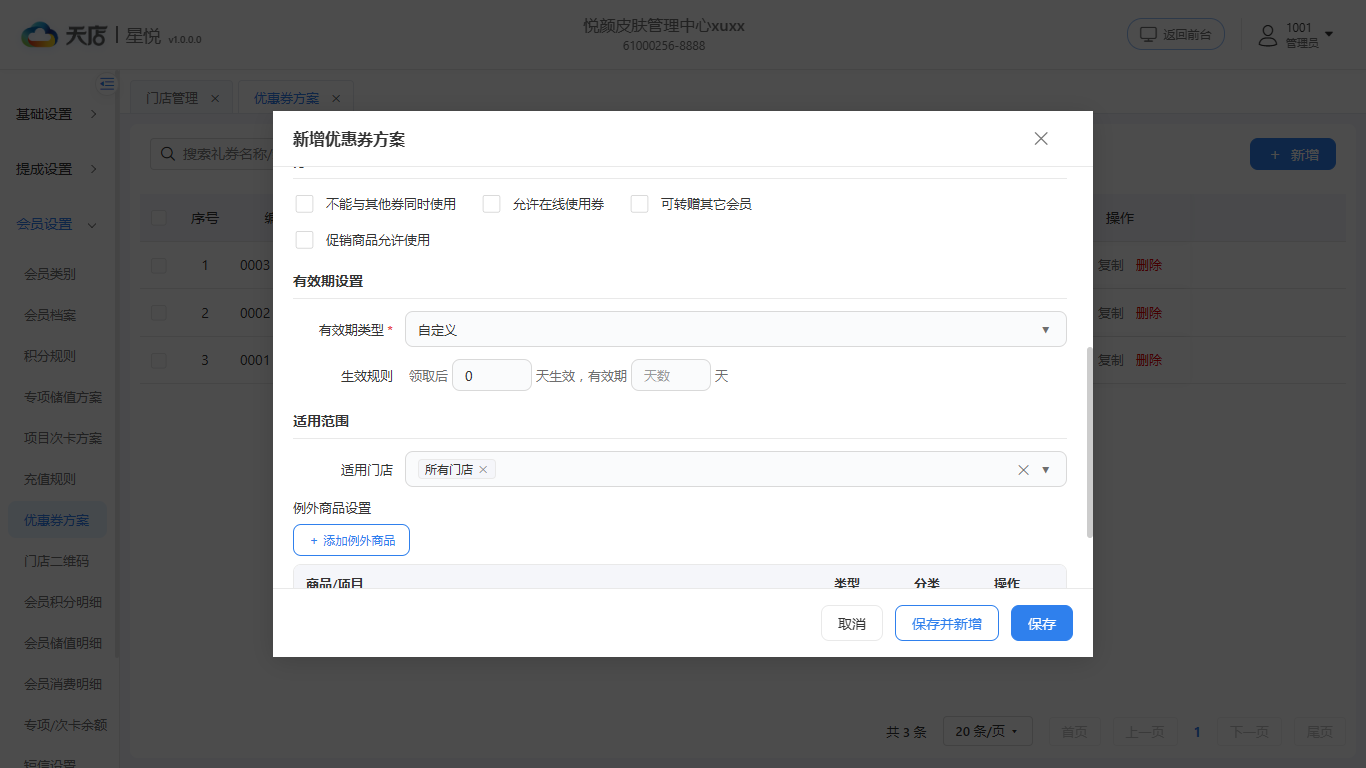Image resolution: width=1366 pixels, height=768 pixels.
Task: Expand 提成设置 menu
Action: click(x=57, y=169)
